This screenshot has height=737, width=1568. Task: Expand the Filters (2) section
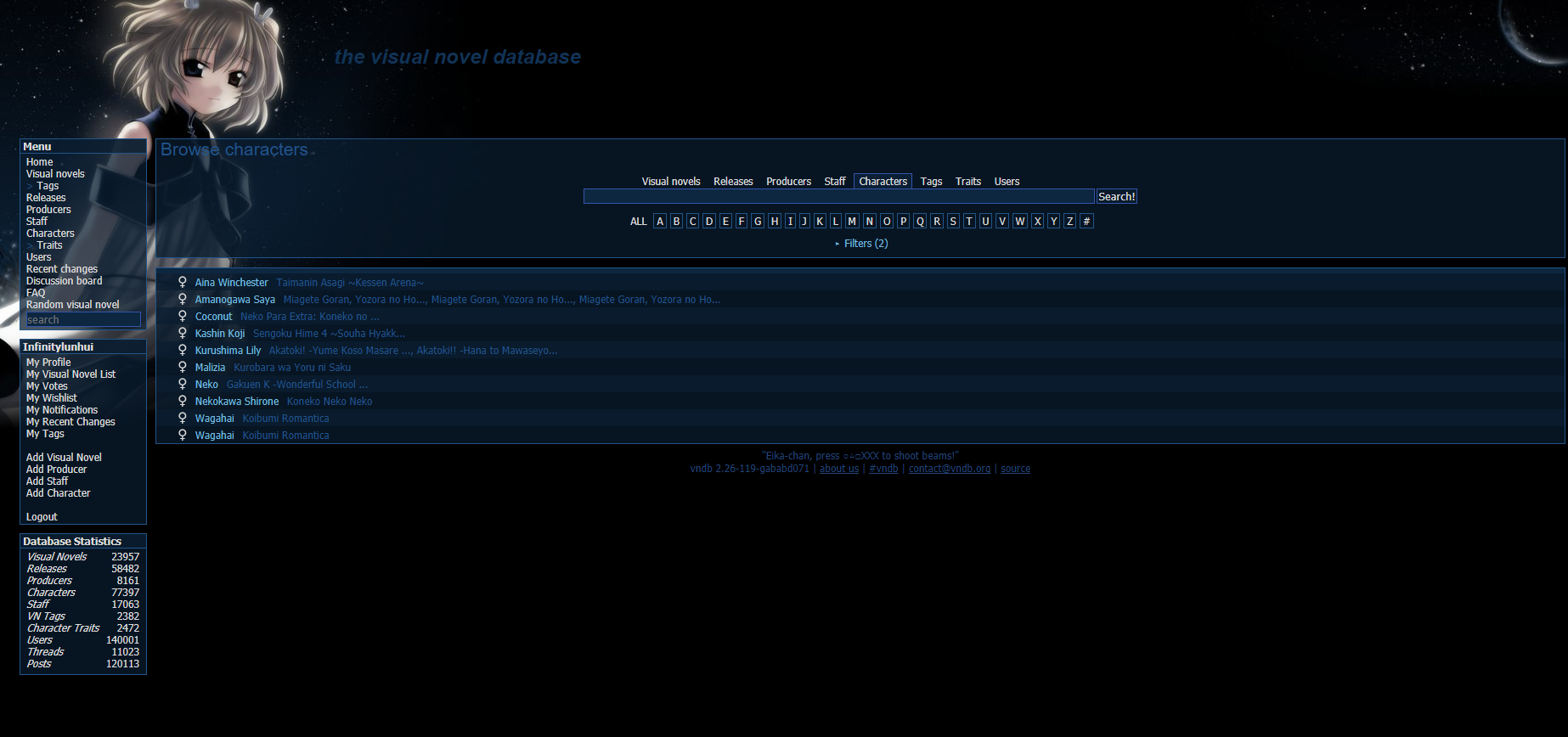pos(865,244)
